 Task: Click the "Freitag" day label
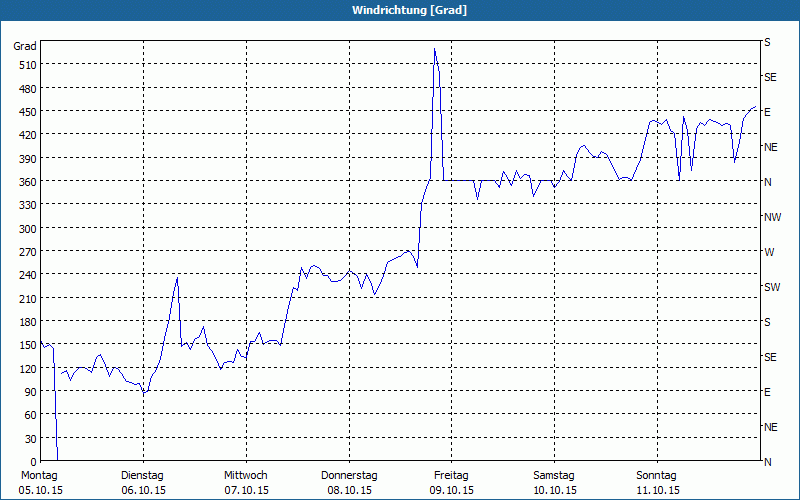point(451,476)
